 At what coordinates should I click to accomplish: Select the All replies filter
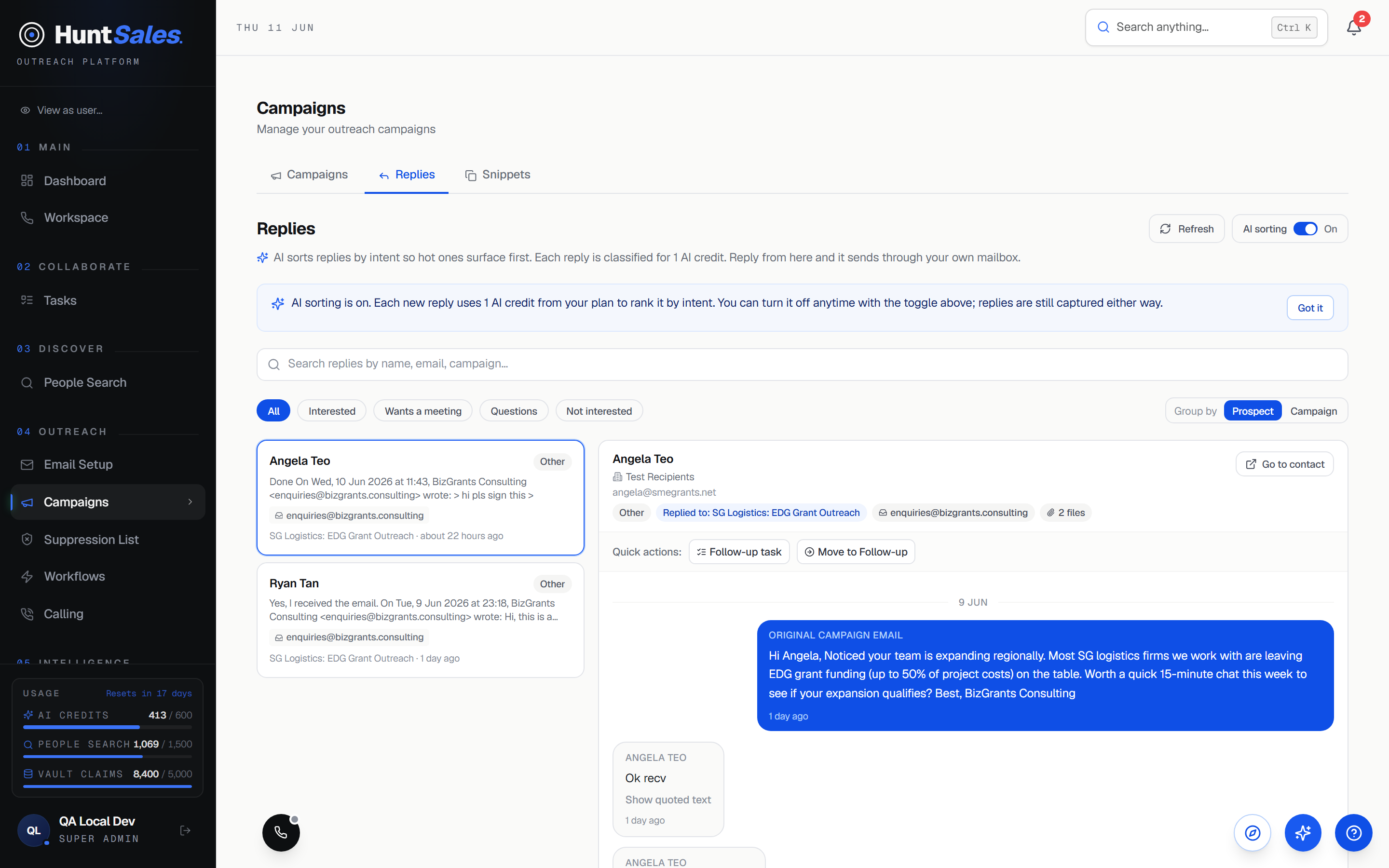click(273, 411)
